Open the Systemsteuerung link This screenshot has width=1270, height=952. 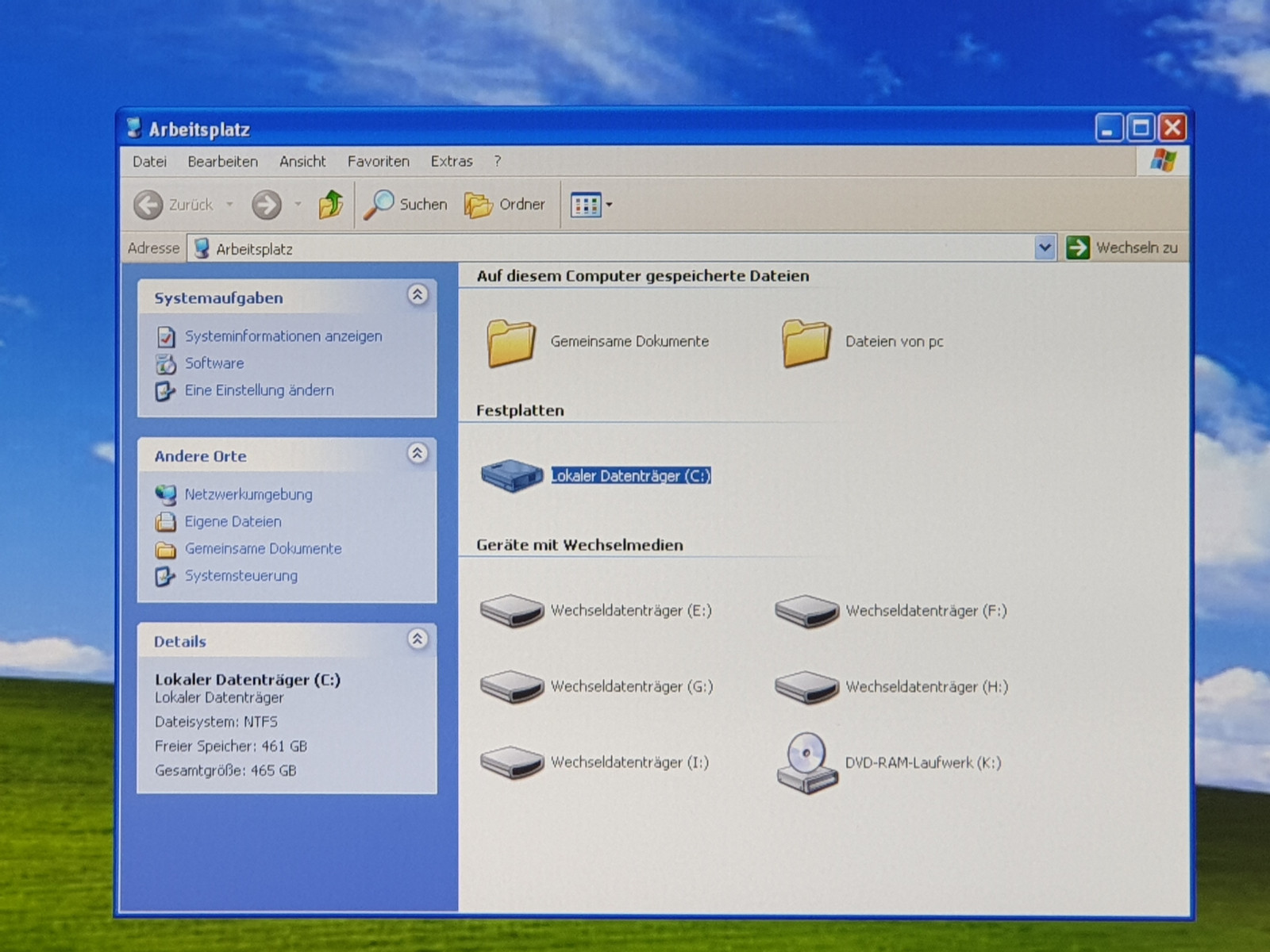(241, 576)
